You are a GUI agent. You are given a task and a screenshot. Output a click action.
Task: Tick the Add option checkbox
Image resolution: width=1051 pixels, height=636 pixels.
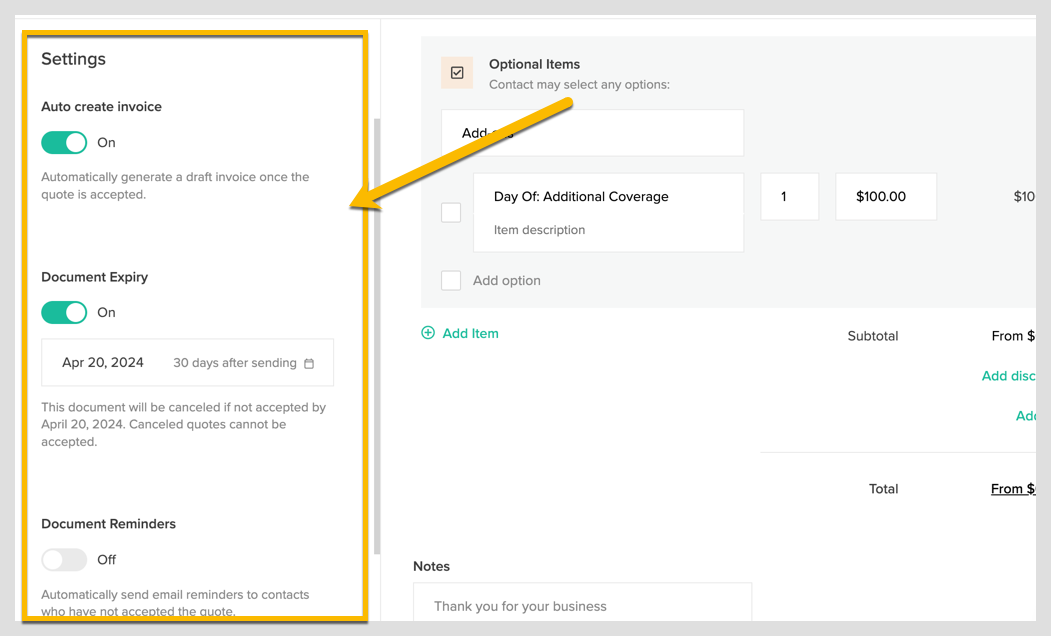click(x=451, y=281)
